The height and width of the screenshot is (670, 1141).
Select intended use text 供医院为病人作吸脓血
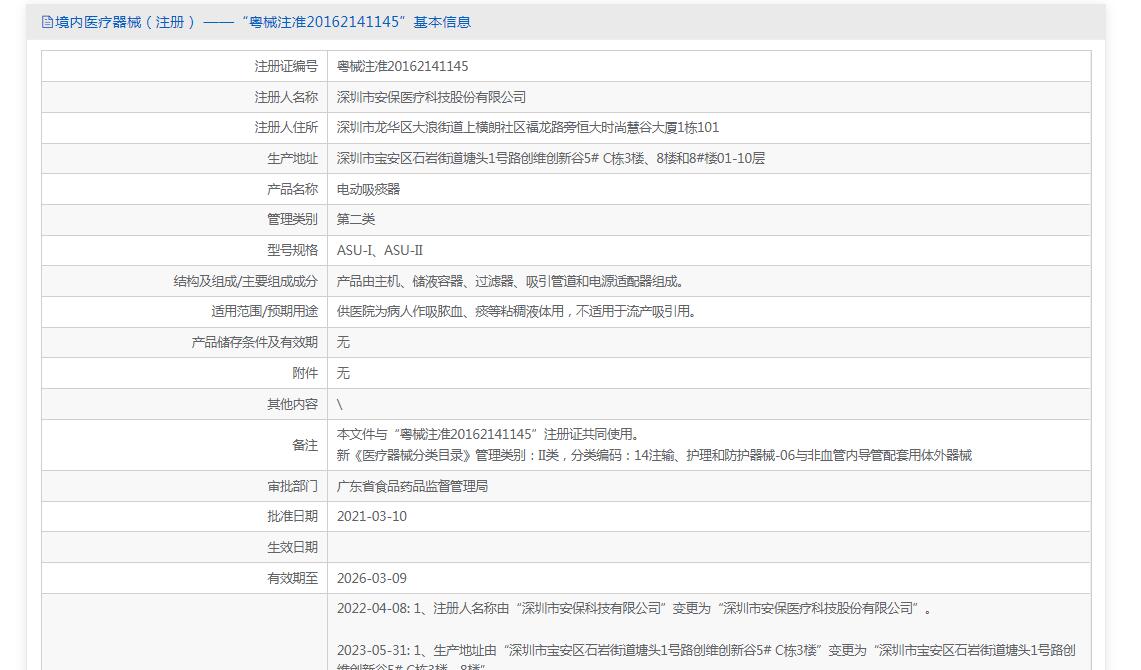[x=517, y=311]
